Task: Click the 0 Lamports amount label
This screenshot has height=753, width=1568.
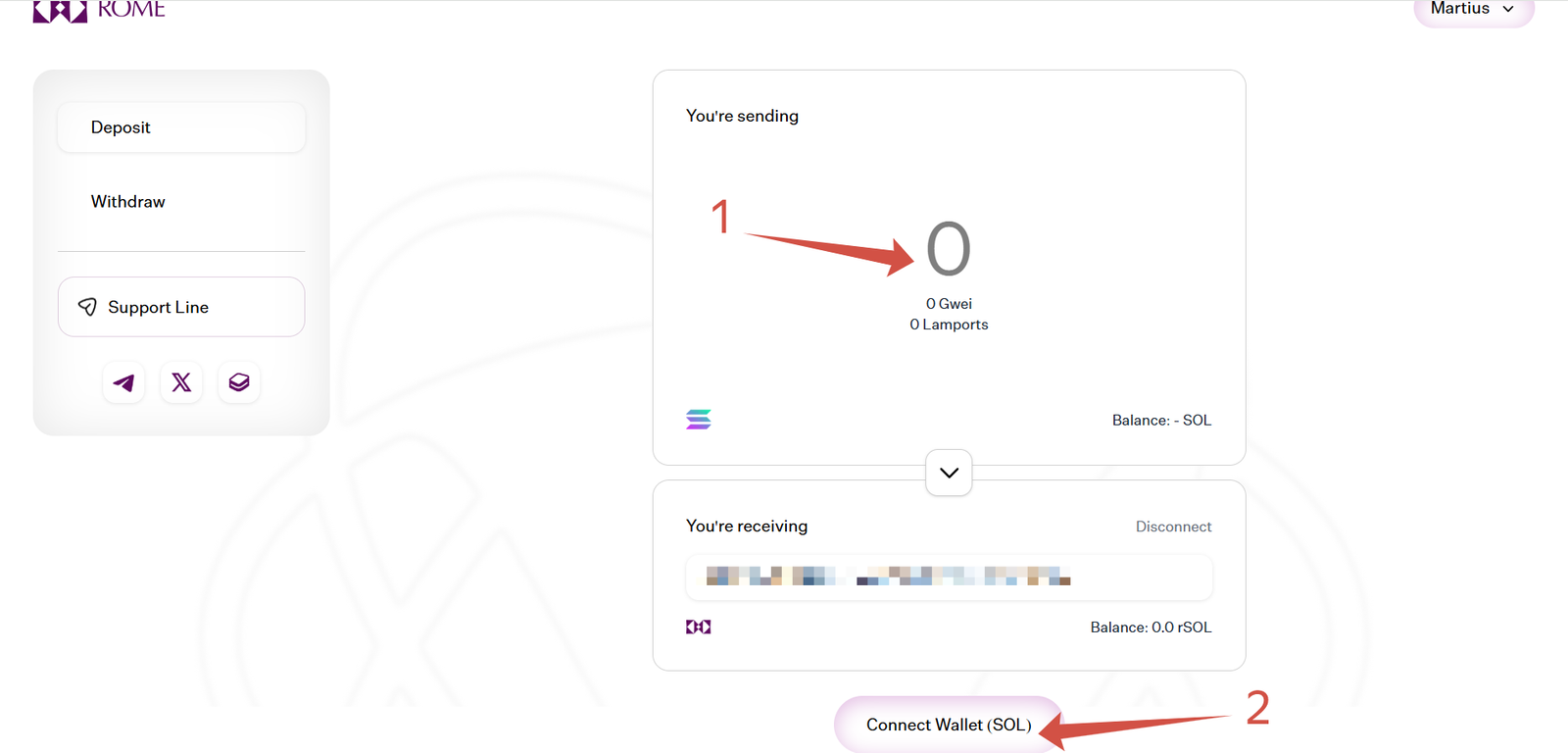Action: [949, 325]
